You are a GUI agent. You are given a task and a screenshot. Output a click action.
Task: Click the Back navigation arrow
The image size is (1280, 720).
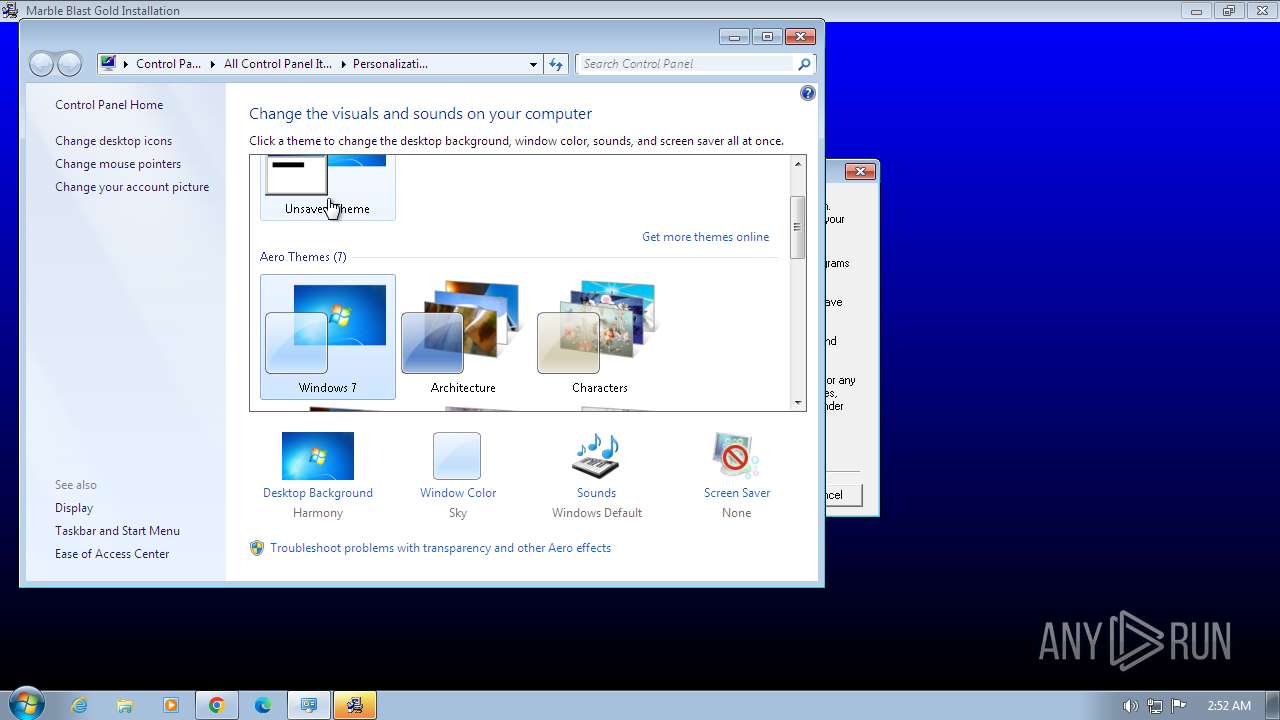41,64
